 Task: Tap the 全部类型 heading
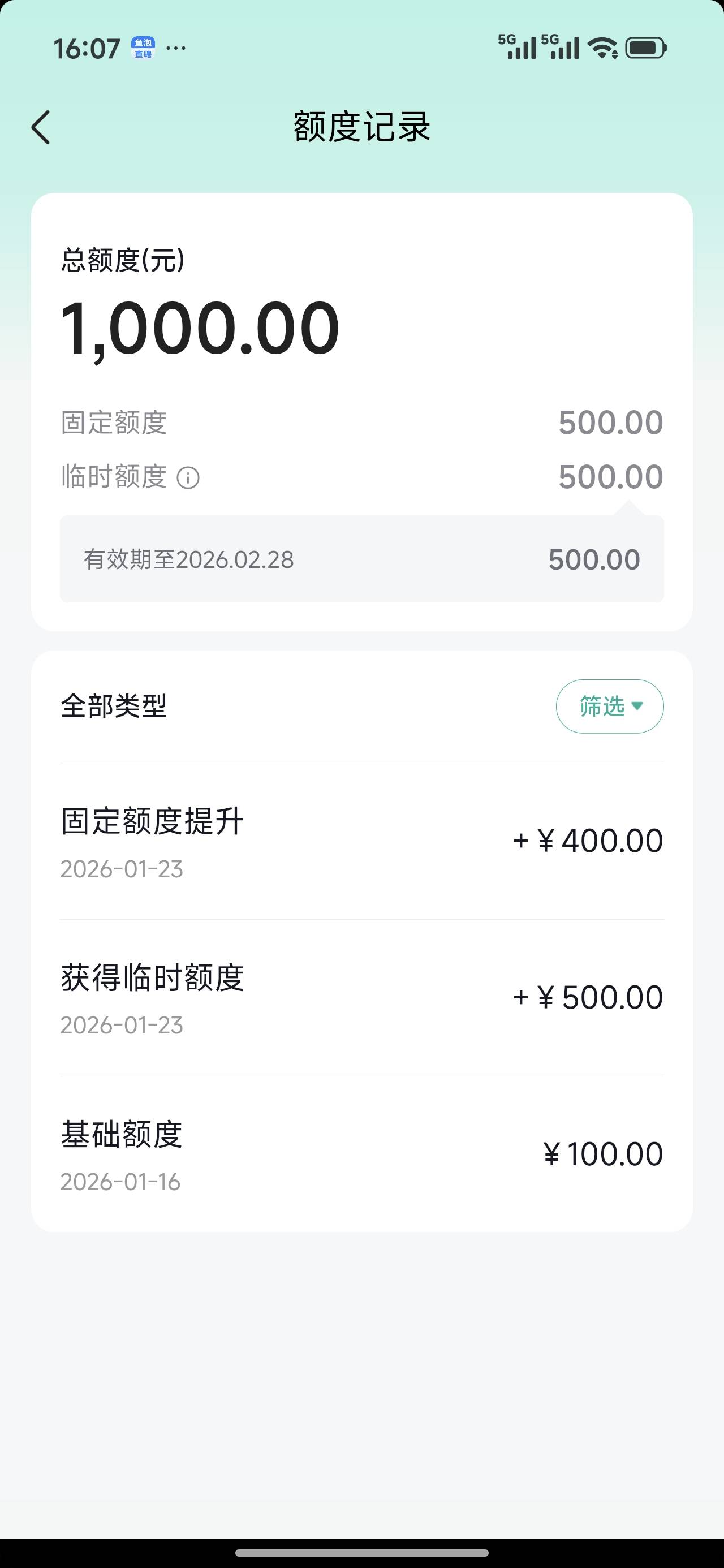tap(114, 706)
